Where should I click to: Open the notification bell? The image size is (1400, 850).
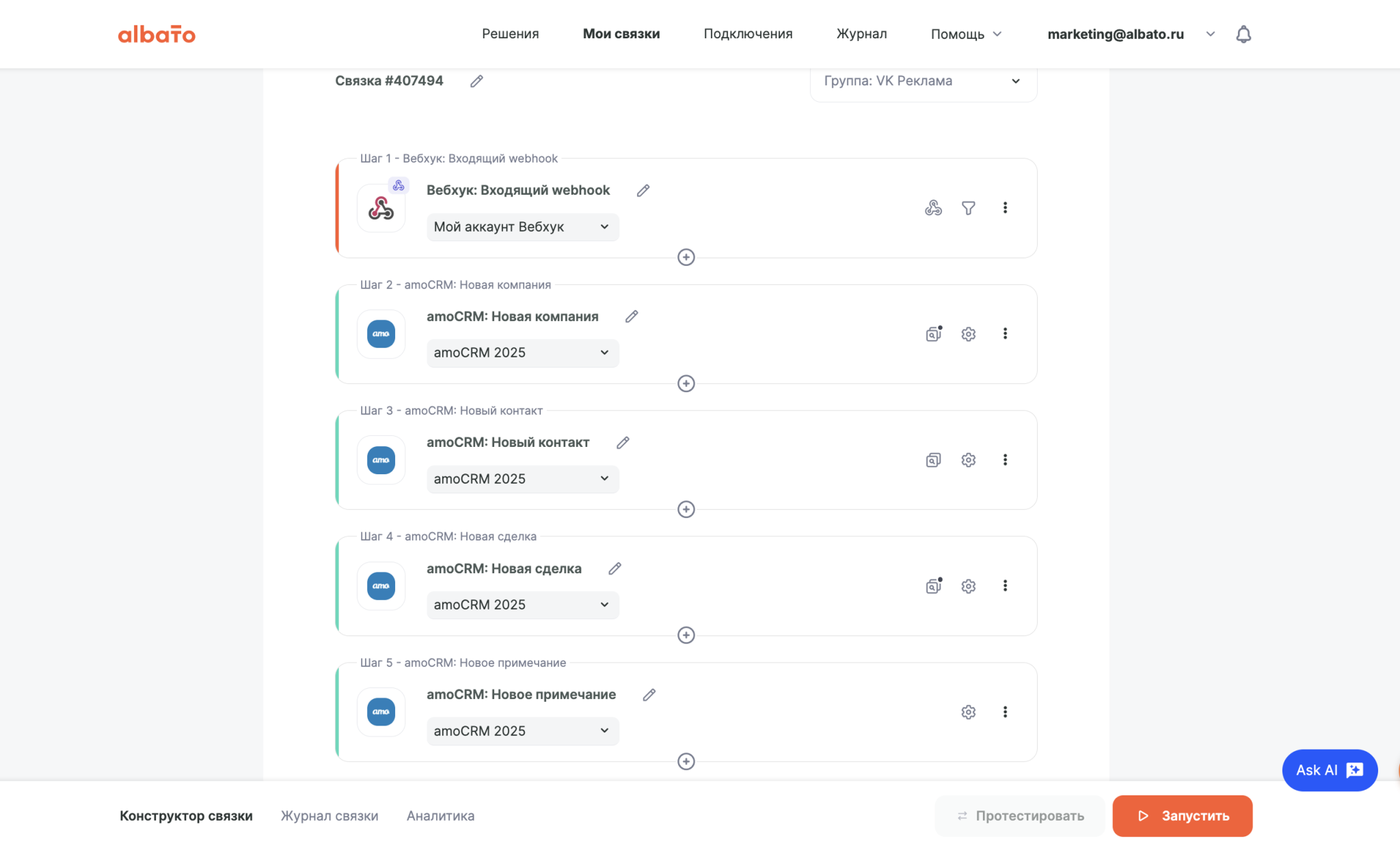1243,33
